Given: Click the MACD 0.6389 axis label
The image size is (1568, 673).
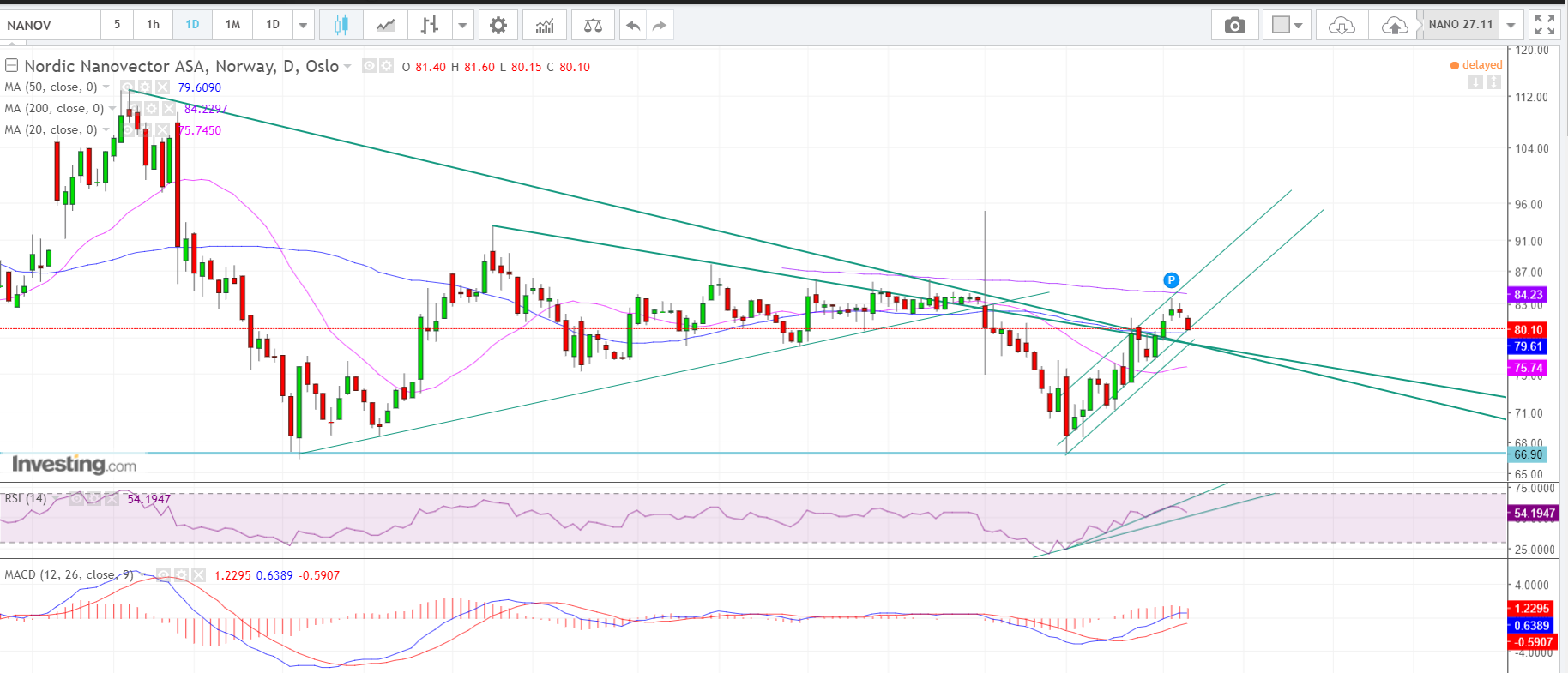Looking at the screenshot, I should [1532, 625].
